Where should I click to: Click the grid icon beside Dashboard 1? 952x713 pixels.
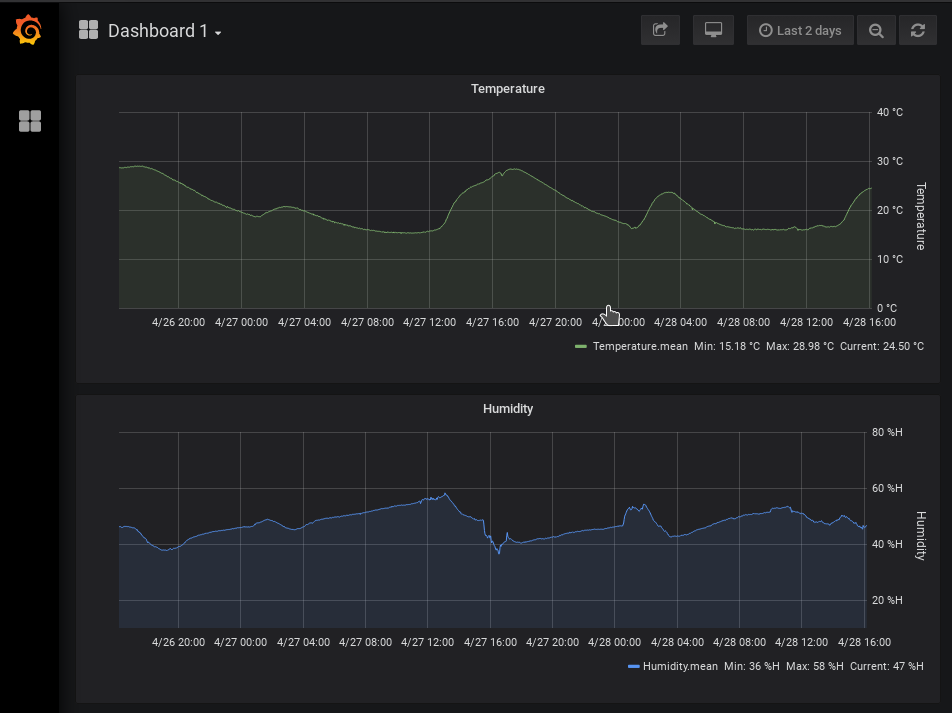click(x=89, y=31)
